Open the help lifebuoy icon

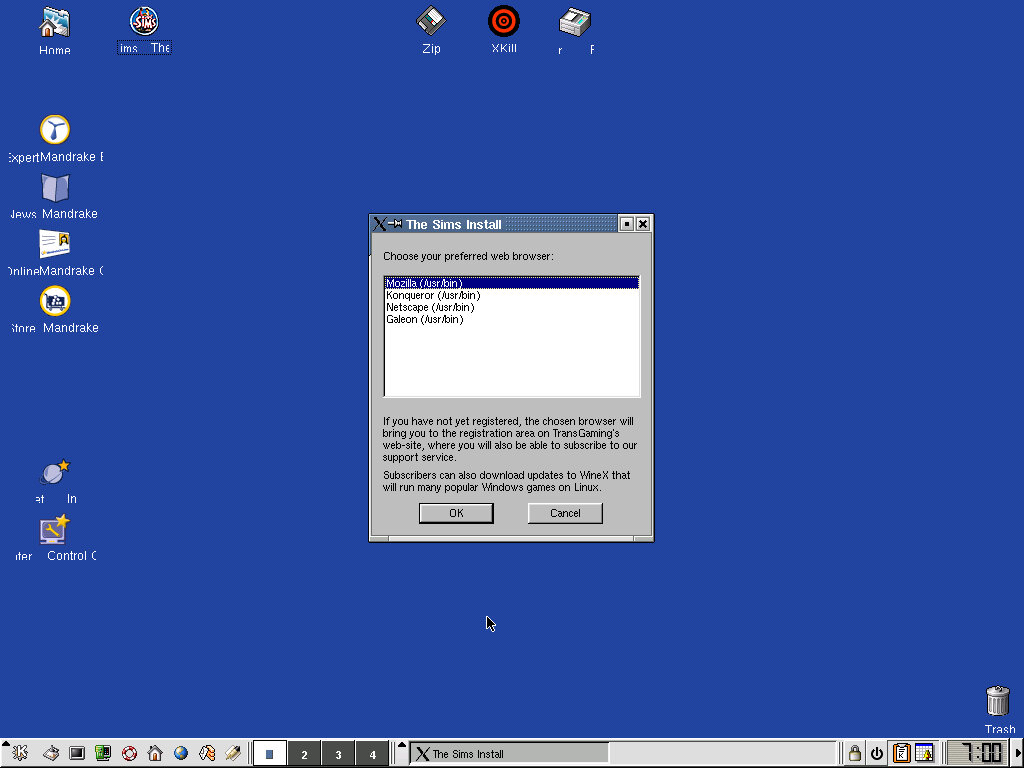(x=129, y=753)
